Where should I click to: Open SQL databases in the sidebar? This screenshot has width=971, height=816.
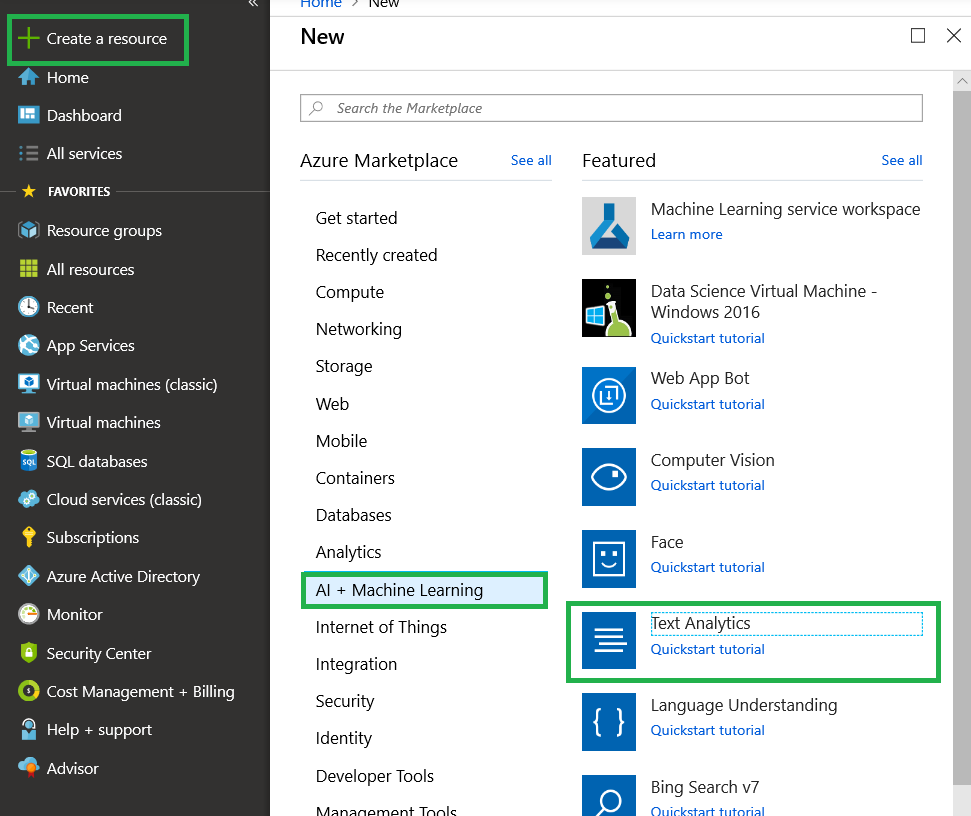[84, 461]
